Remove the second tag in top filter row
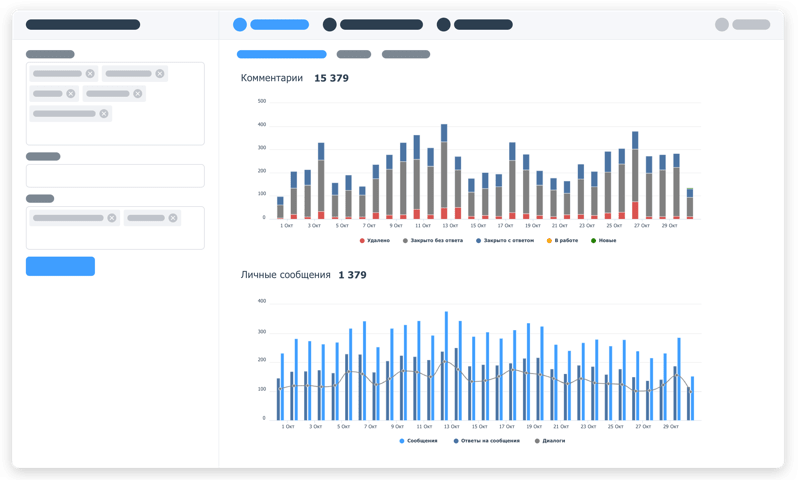This screenshot has height=480, width=798. [160, 74]
